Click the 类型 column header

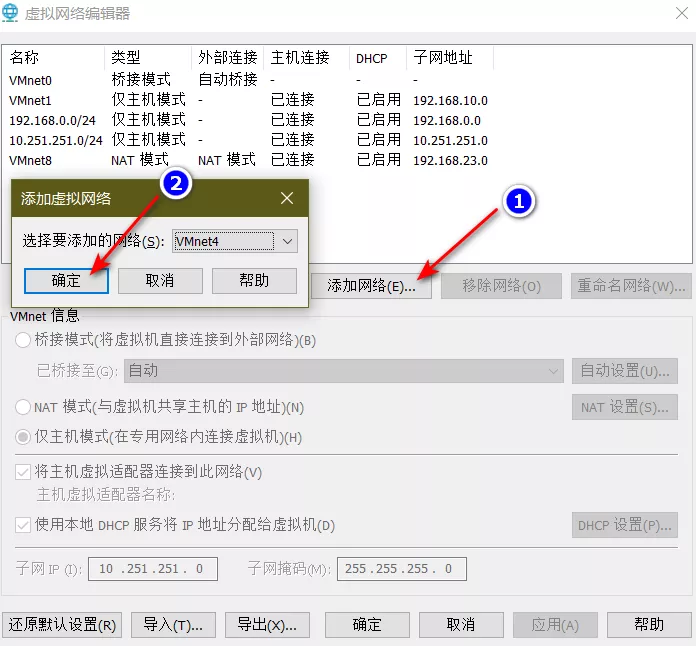click(x=126, y=58)
